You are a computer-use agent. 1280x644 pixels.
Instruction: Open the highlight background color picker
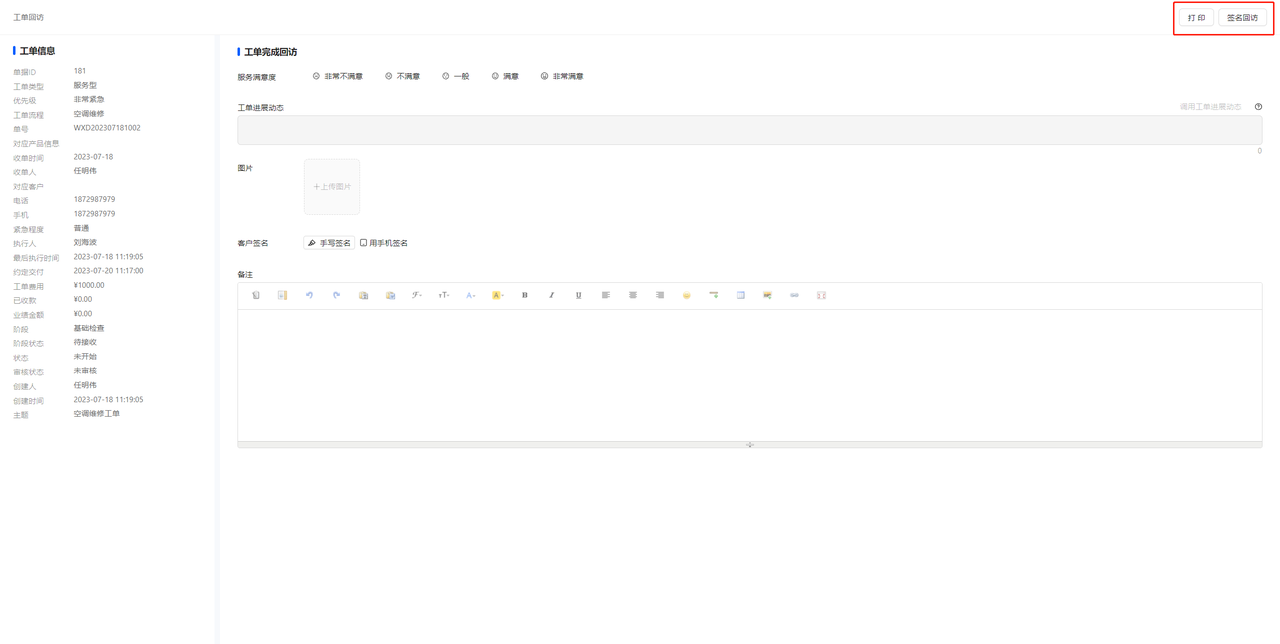point(498,295)
